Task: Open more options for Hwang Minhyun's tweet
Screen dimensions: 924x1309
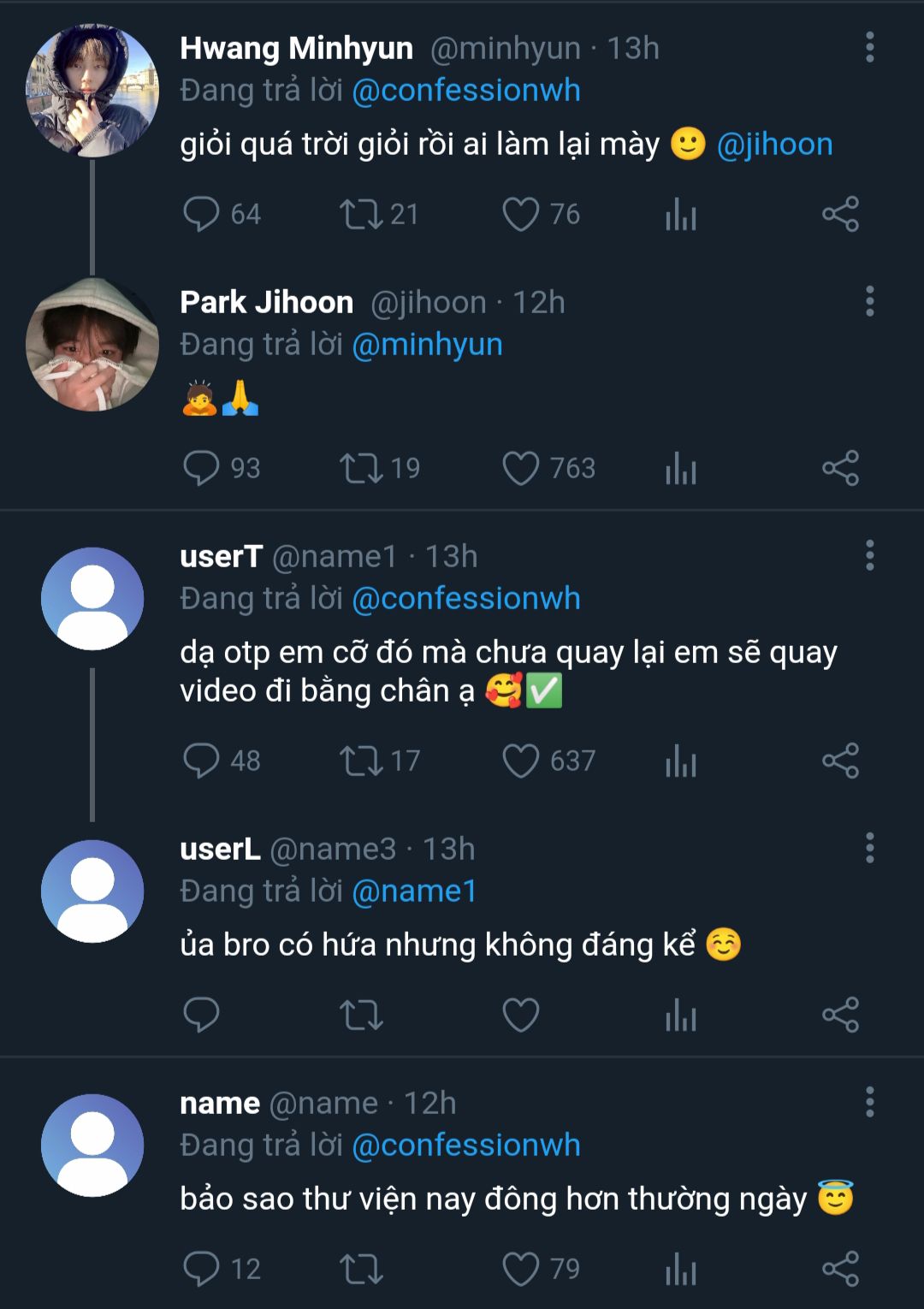Action: (869, 48)
